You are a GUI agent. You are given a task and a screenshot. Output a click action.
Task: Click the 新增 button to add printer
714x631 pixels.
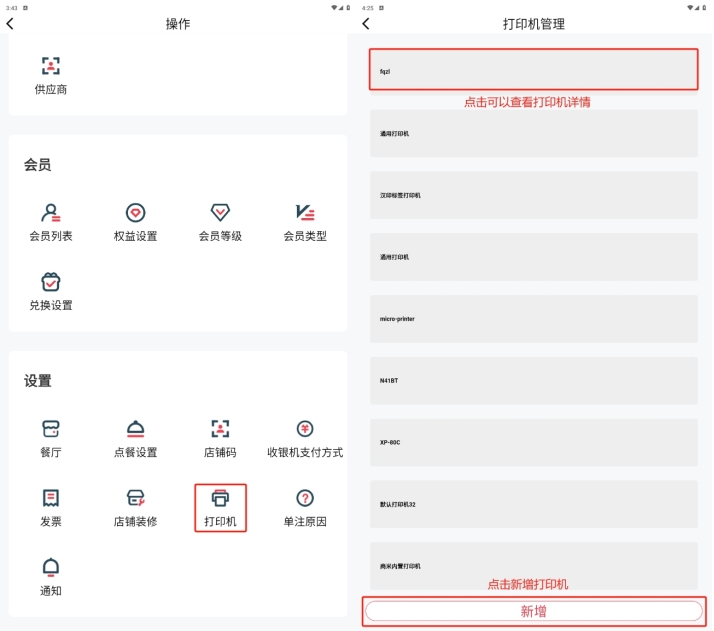pyautogui.click(x=533, y=611)
